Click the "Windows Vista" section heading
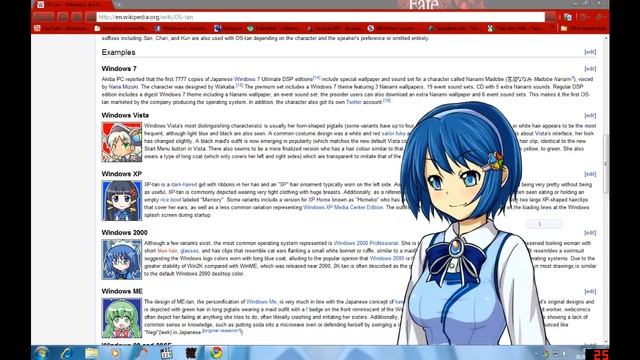The height and width of the screenshot is (360, 640). (x=125, y=116)
